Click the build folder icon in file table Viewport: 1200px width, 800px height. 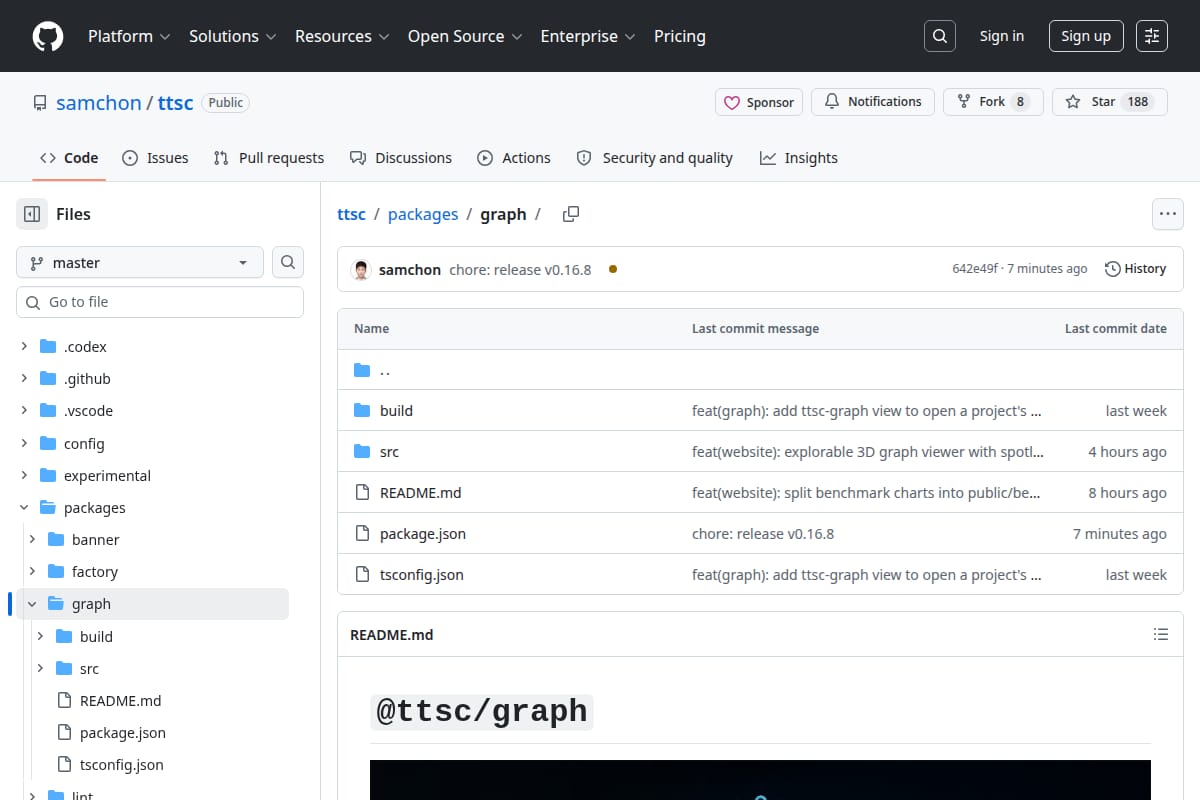coord(362,410)
